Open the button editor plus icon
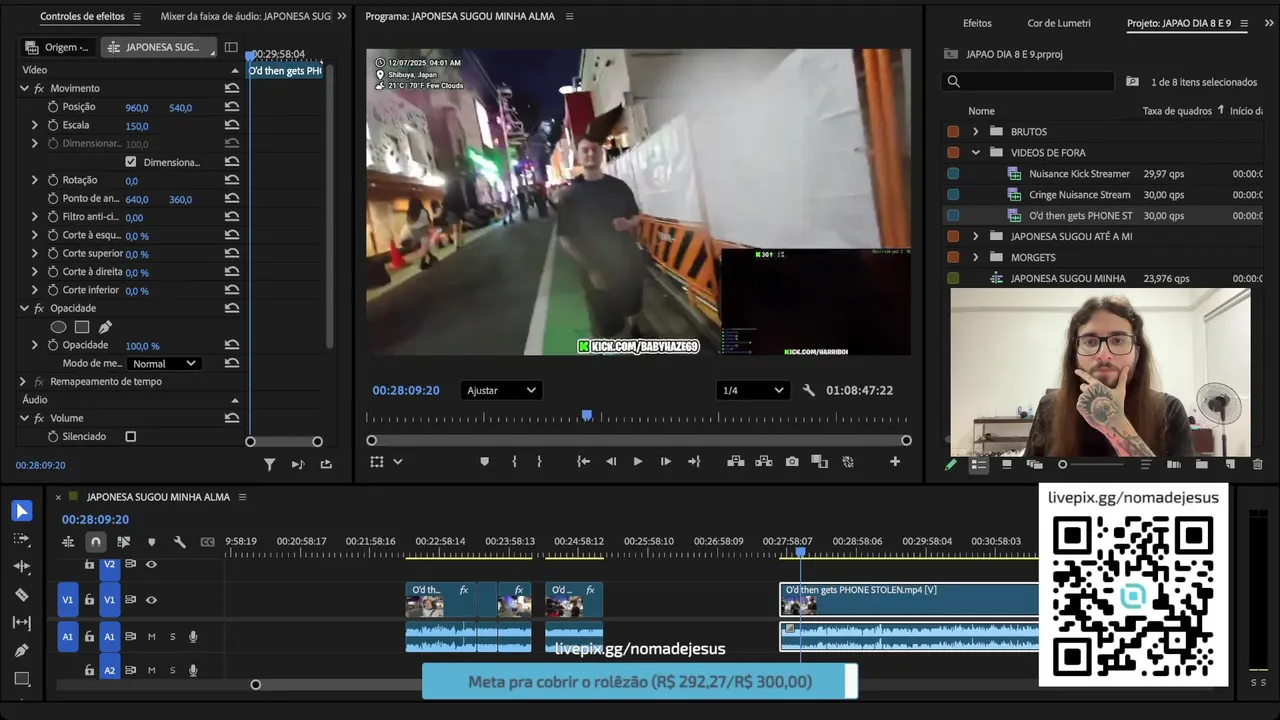 coord(895,461)
